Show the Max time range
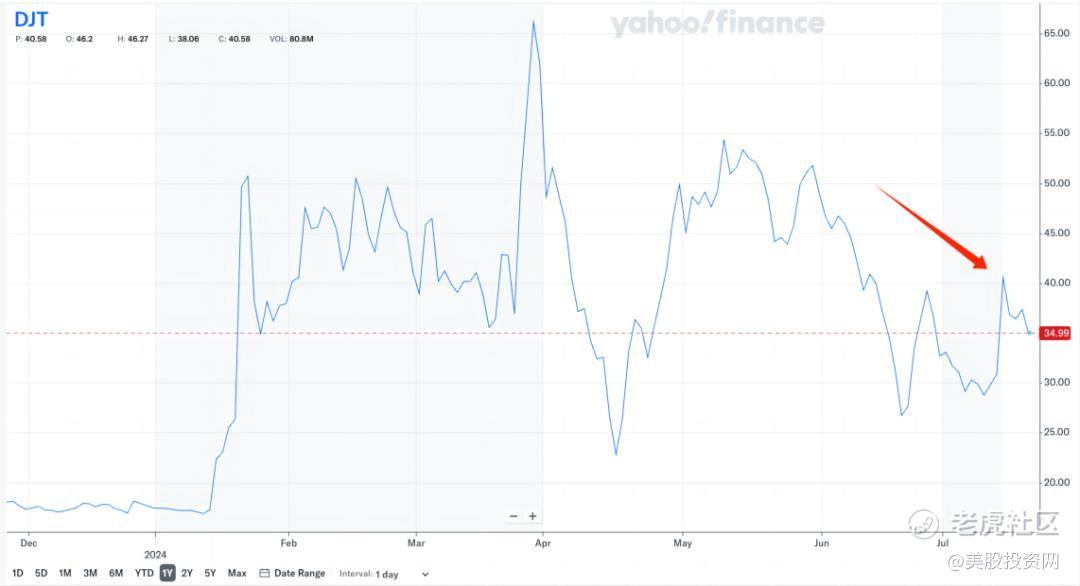The image size is (1080, 586). (237, 573)
